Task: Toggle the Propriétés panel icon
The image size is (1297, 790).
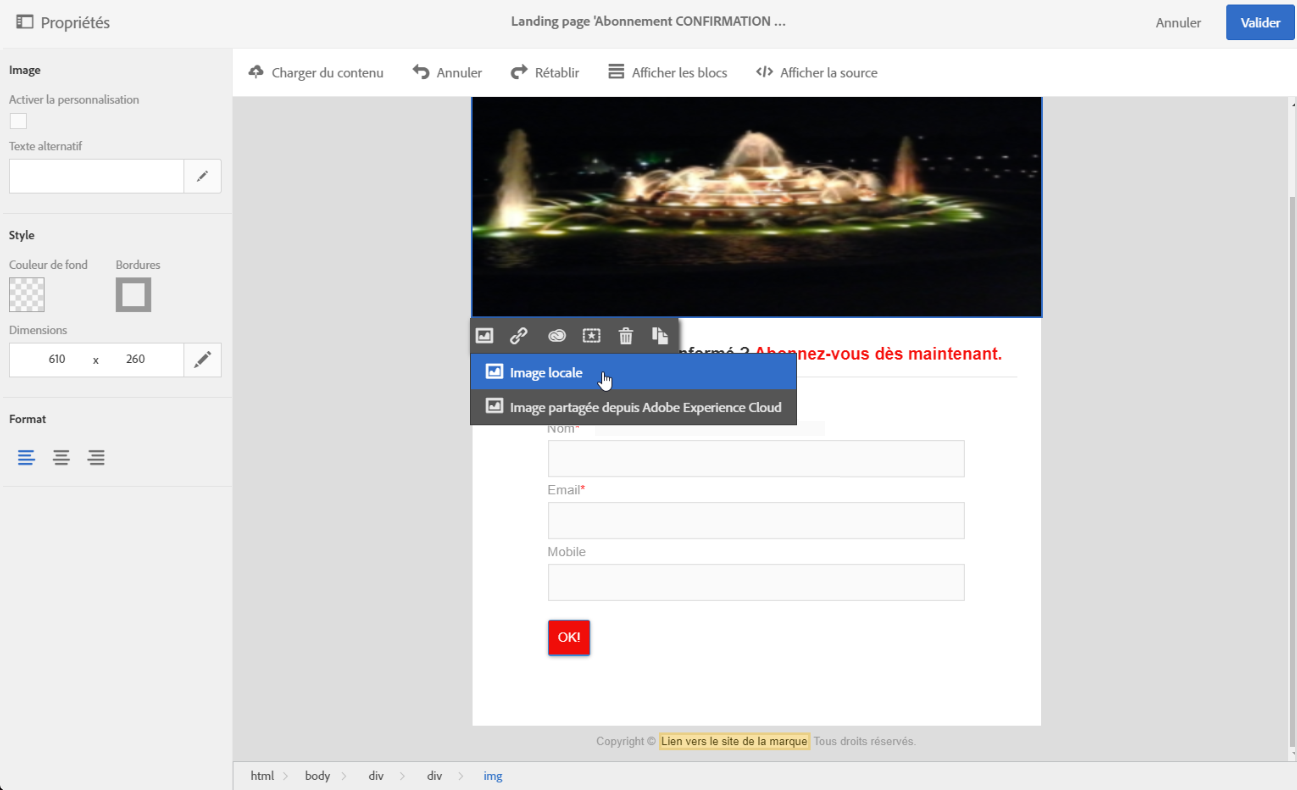Action: 24,22
